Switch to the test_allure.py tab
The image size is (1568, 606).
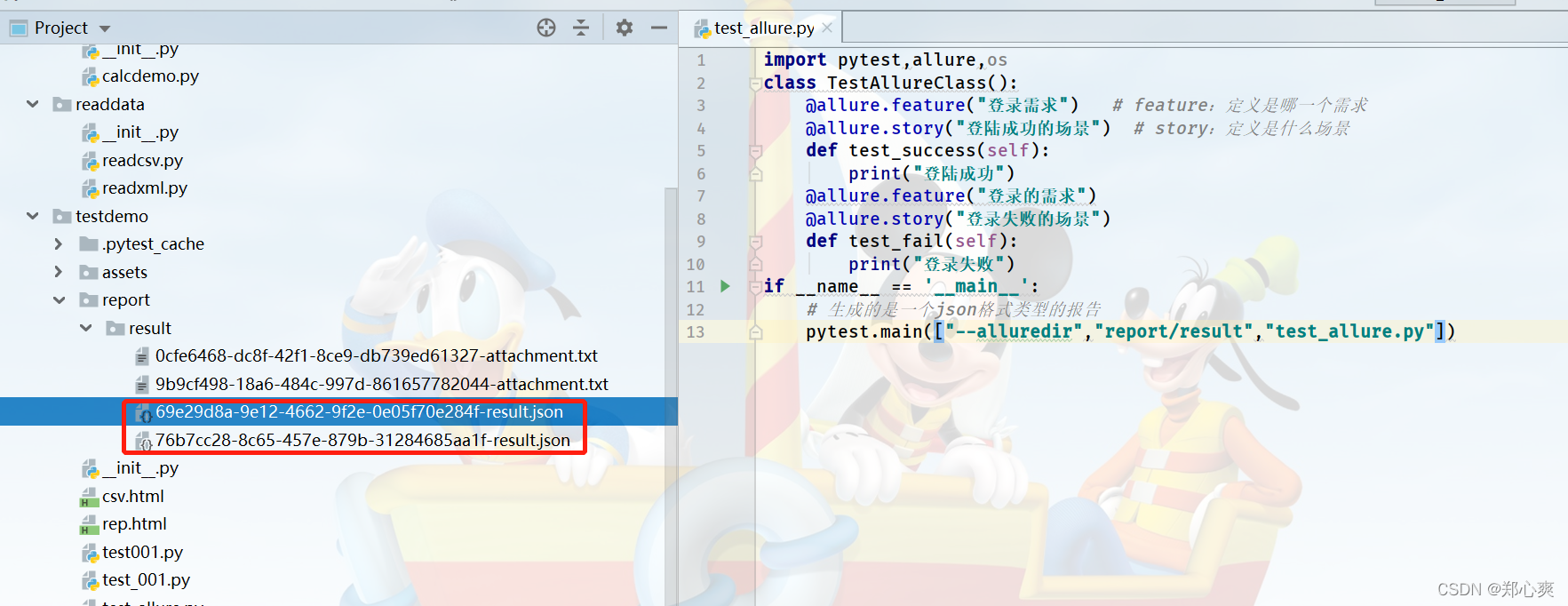[x=764, y=28]
